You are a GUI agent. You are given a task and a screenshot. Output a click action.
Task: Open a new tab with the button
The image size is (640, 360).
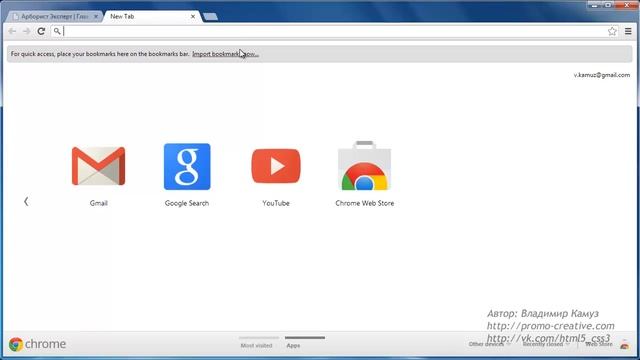210,17
